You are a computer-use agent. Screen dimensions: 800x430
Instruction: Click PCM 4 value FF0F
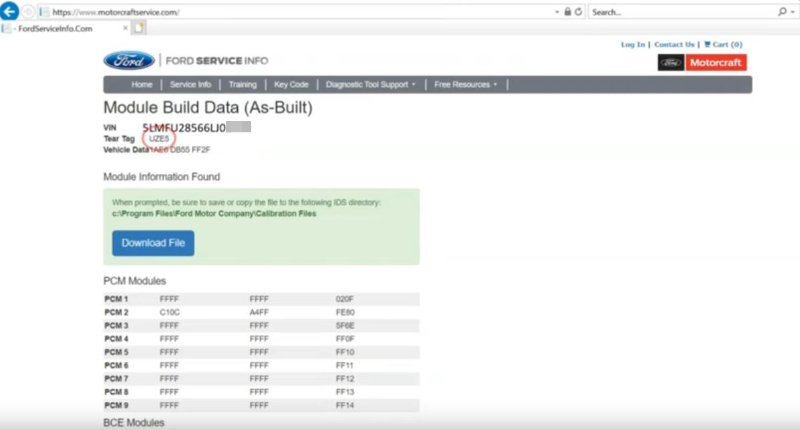[345, 339]
